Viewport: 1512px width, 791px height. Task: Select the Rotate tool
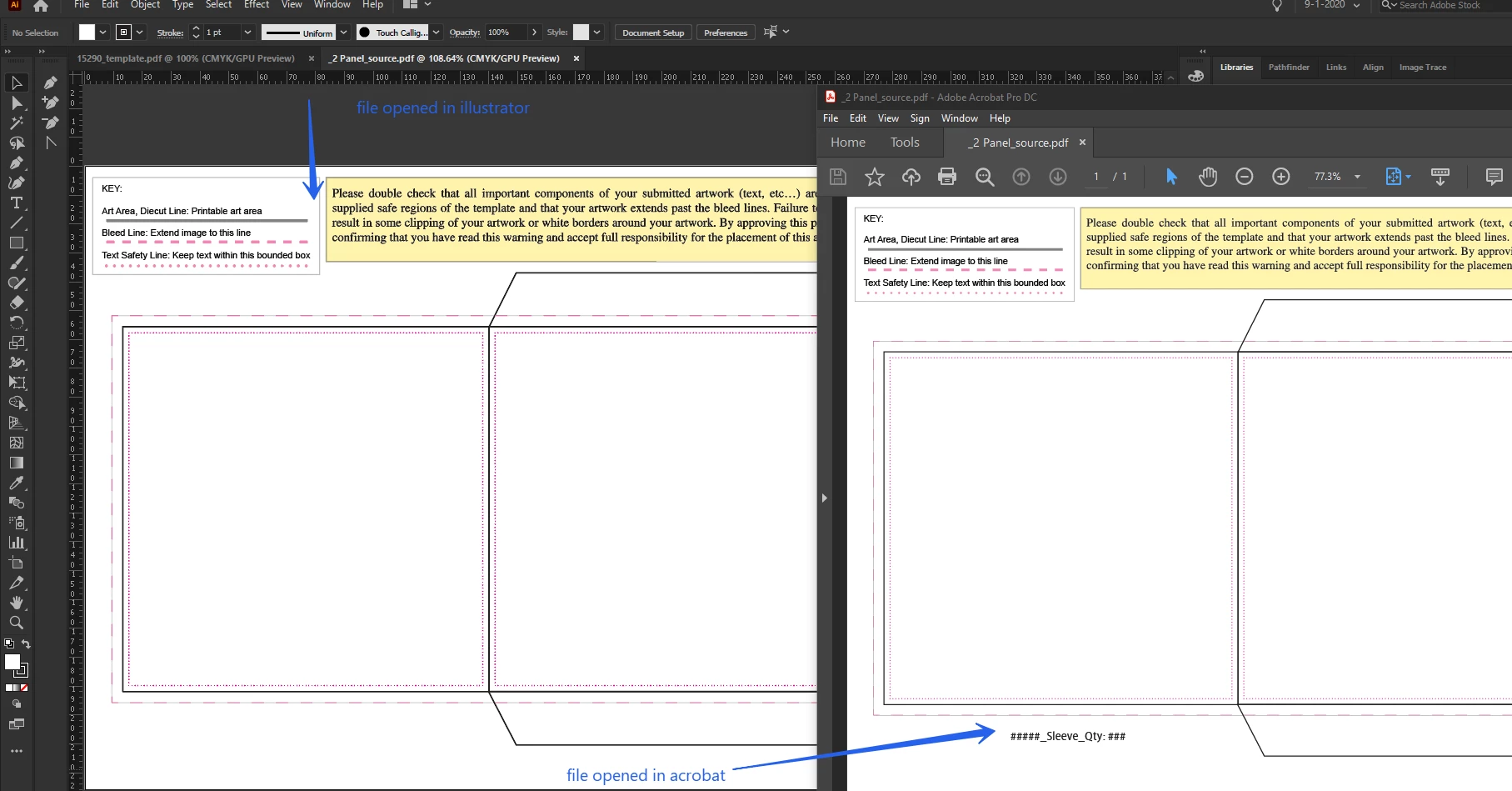tap(17, 323)
